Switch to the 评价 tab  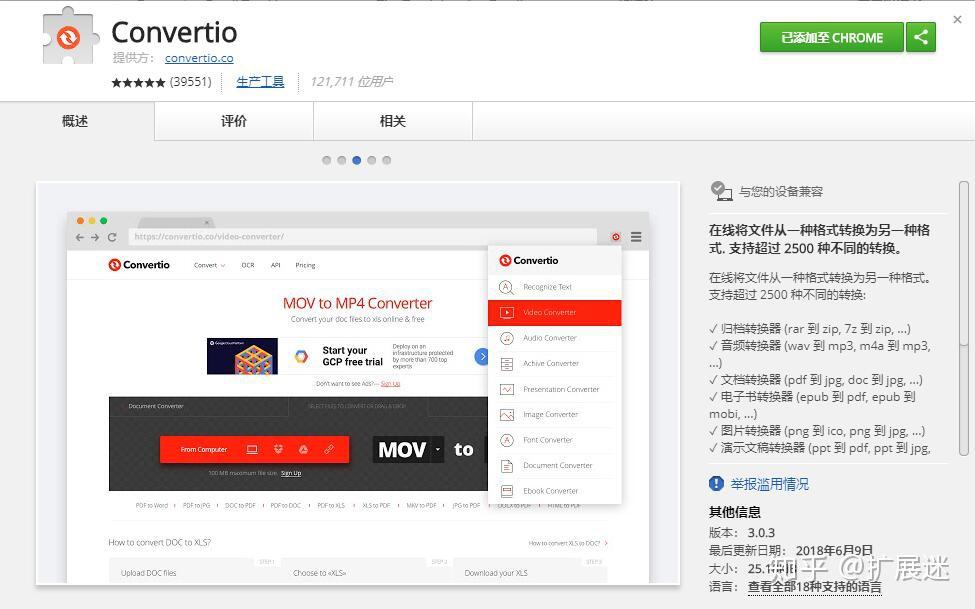click(234, 121)
